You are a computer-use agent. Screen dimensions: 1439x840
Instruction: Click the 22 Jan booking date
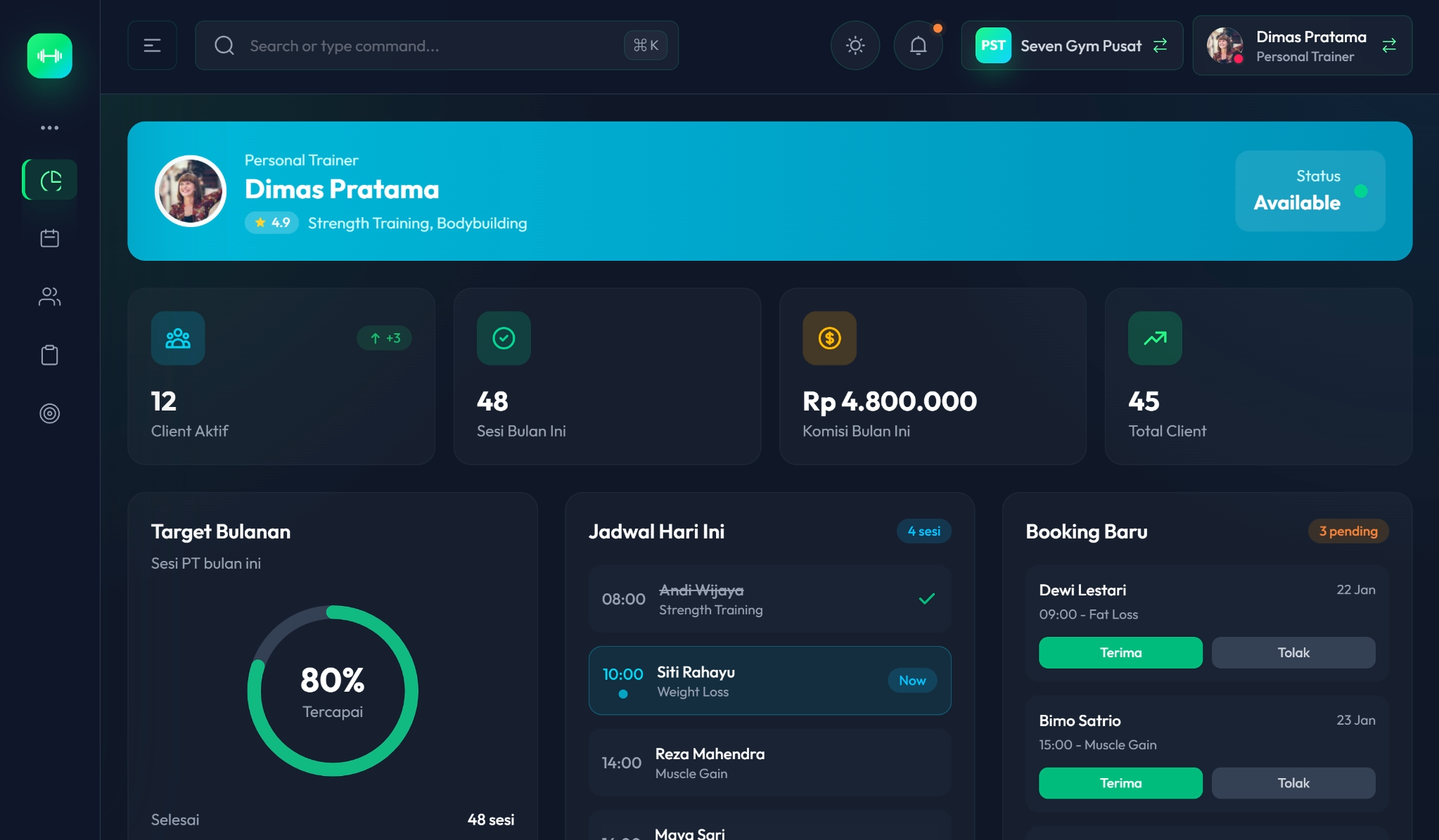tap(1355, 590)
